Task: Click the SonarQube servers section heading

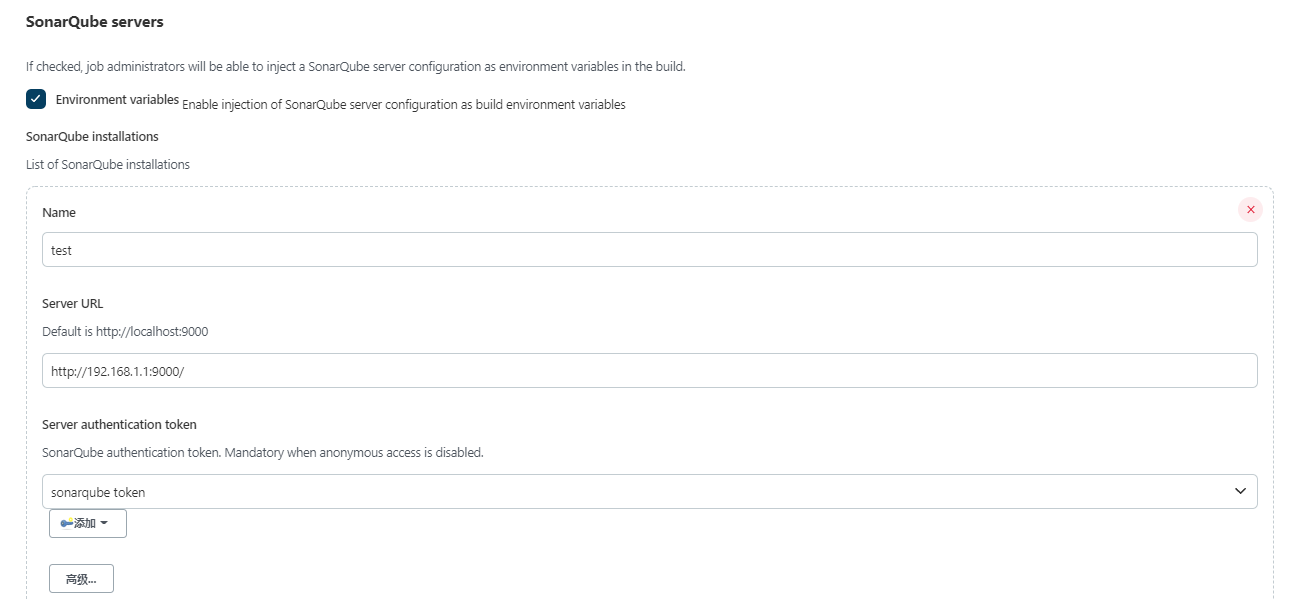Action: click(x=94, y=22)
